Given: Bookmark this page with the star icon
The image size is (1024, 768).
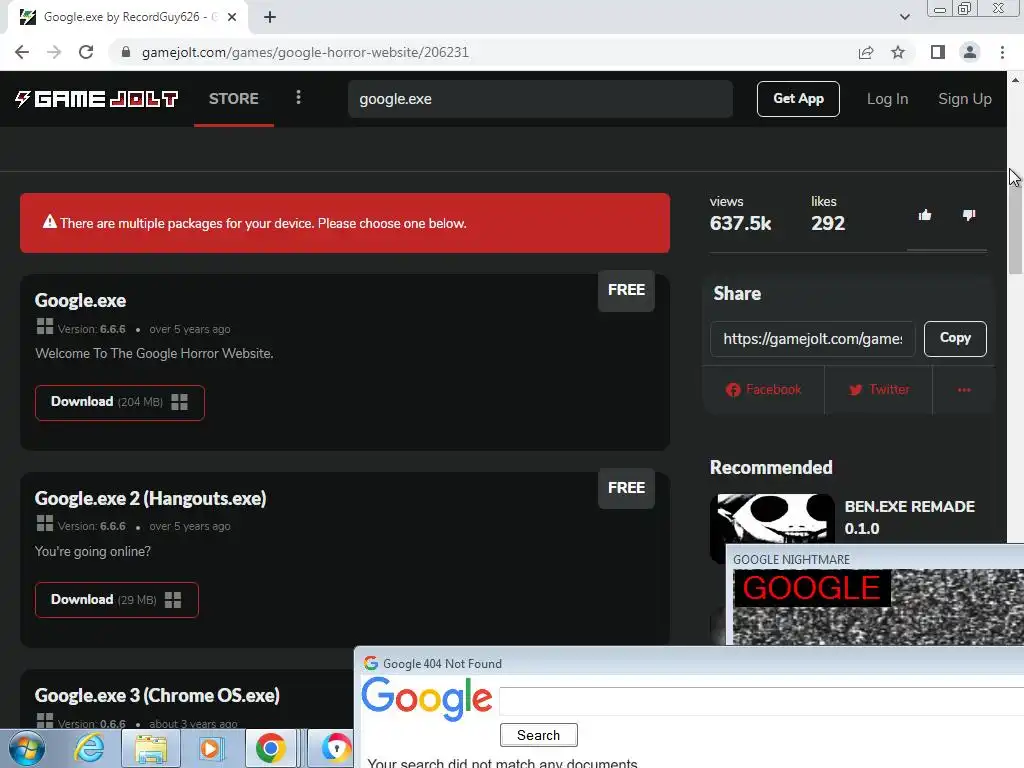Looking at the screenshot, I should click(x=898, y=52).
